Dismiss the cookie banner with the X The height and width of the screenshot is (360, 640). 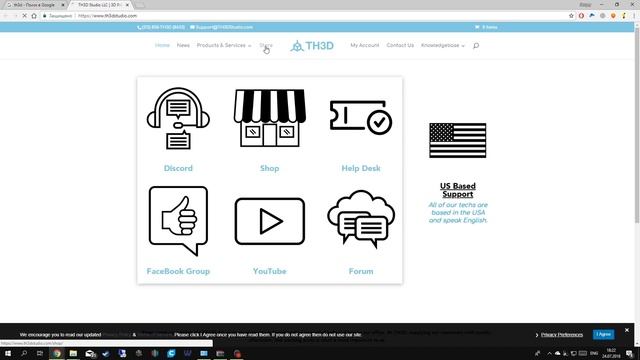click(627, 330)
